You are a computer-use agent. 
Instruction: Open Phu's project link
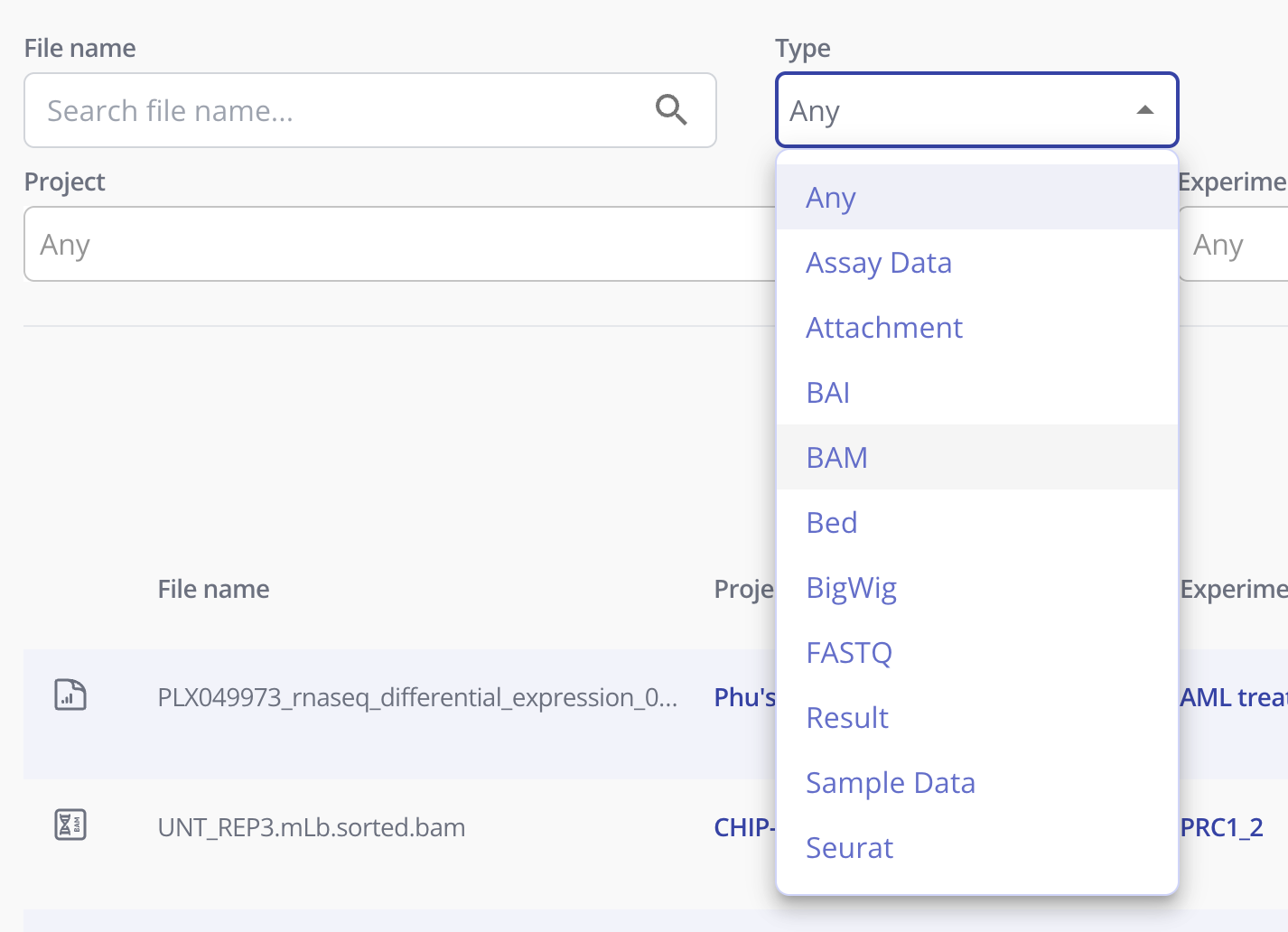pos(742,696)
